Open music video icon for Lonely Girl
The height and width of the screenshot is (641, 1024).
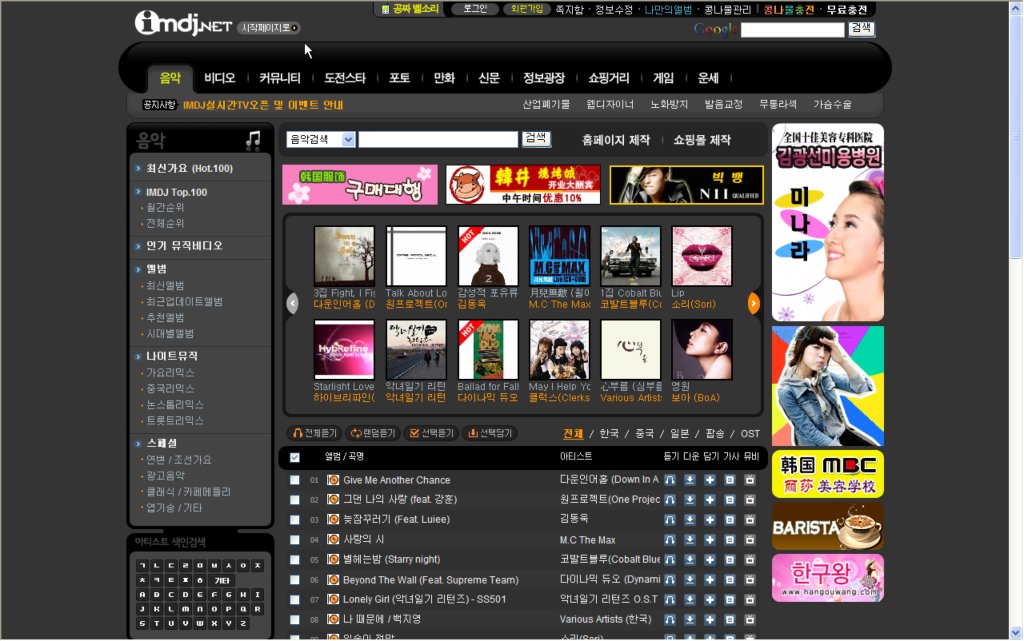[750, 599]
